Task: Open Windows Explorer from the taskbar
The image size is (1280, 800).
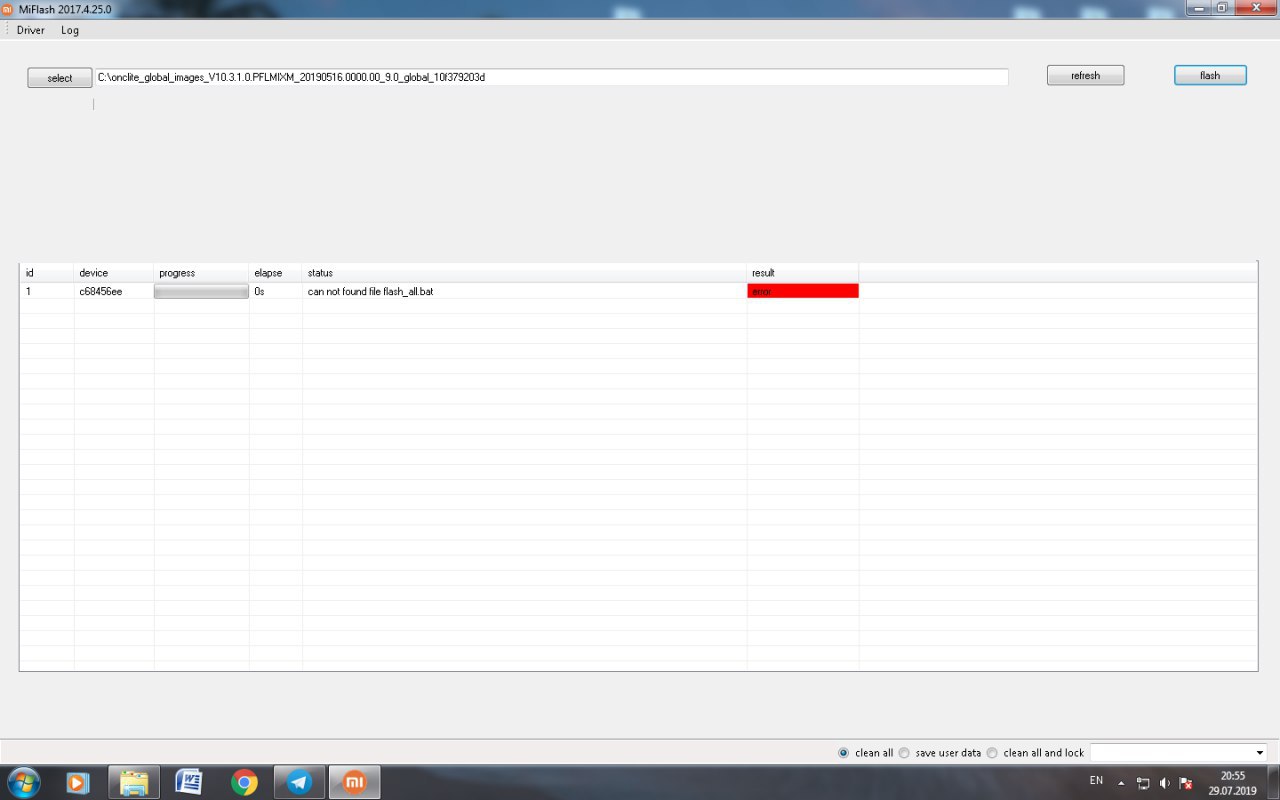Action: (134, 782)
